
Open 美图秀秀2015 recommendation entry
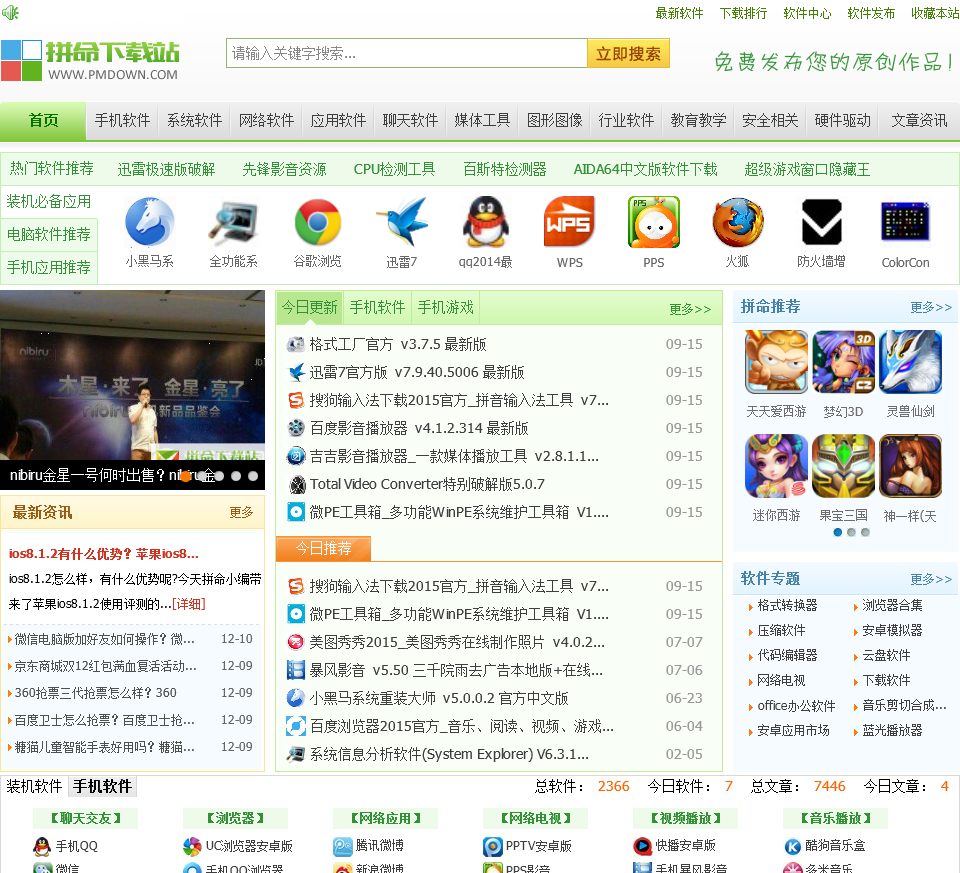(x=457, y=642)
